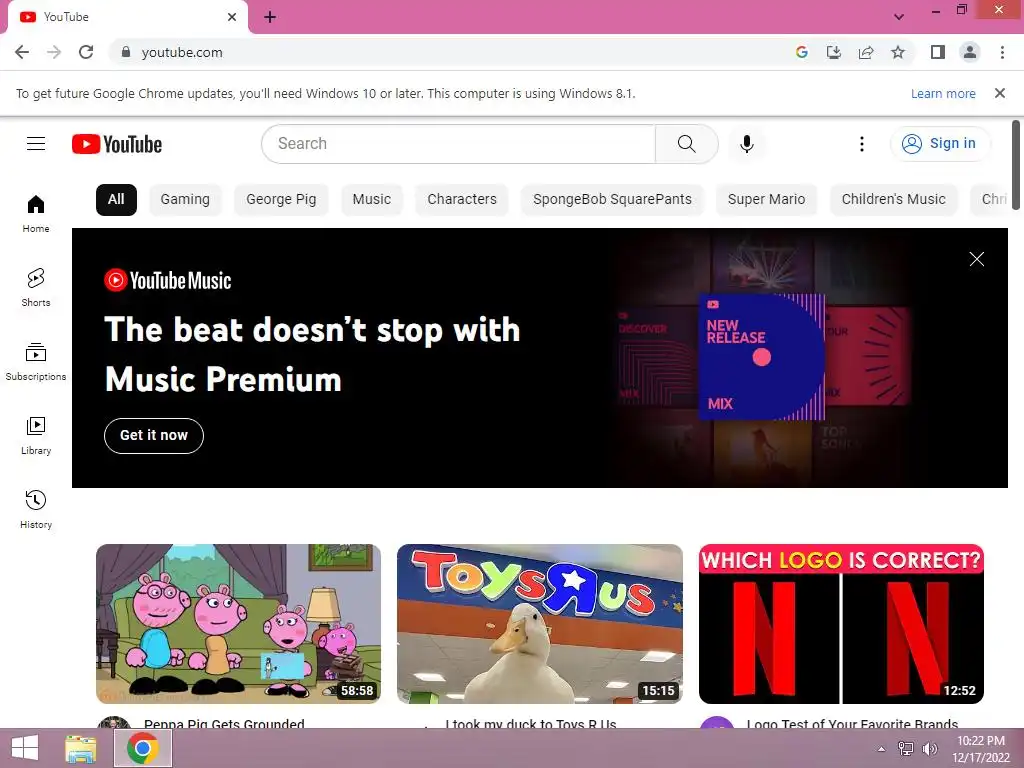
Task: Open the Windows Start button
Action: click(x=25, y=748)
